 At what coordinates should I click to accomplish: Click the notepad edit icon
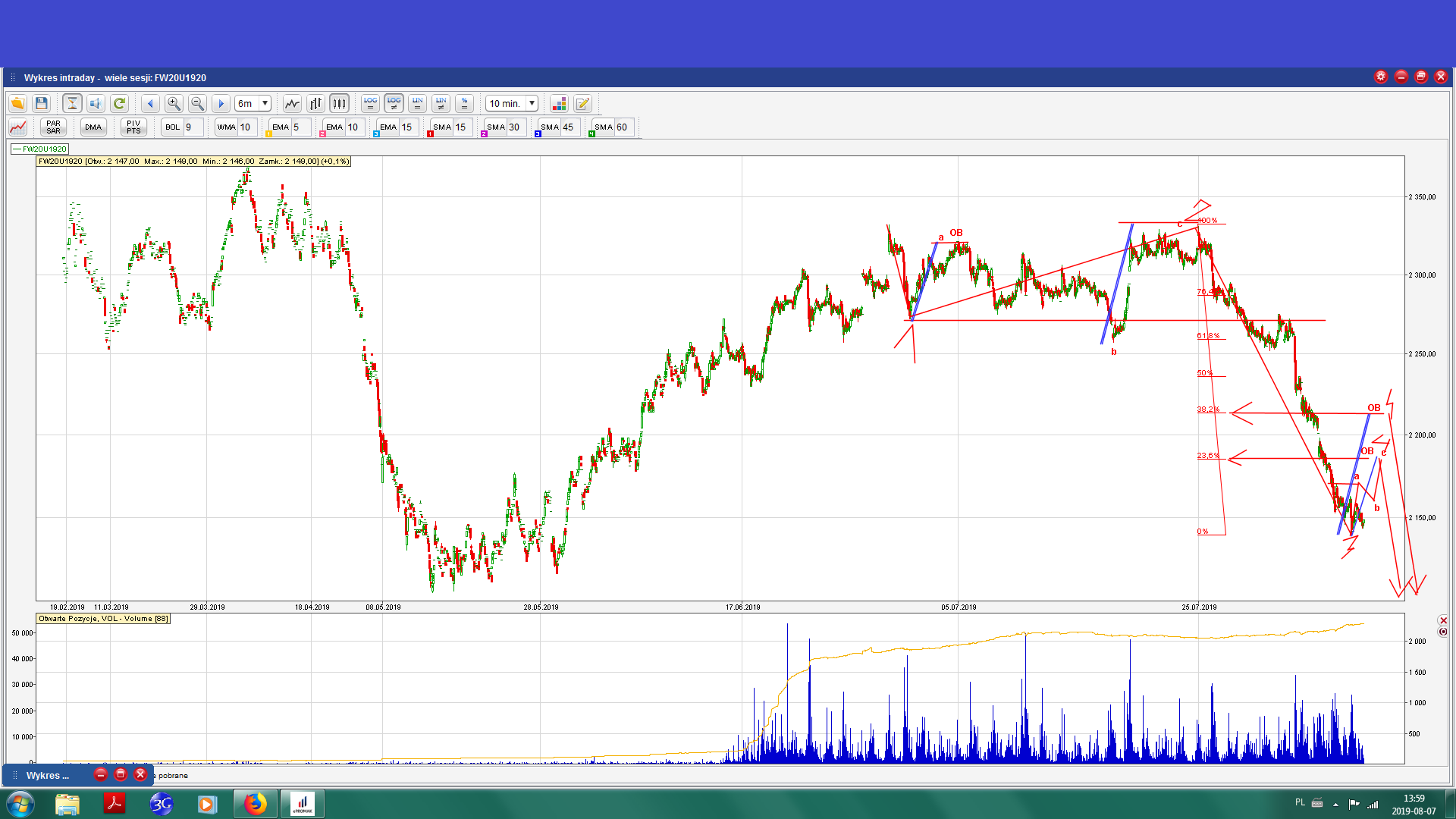582,103
